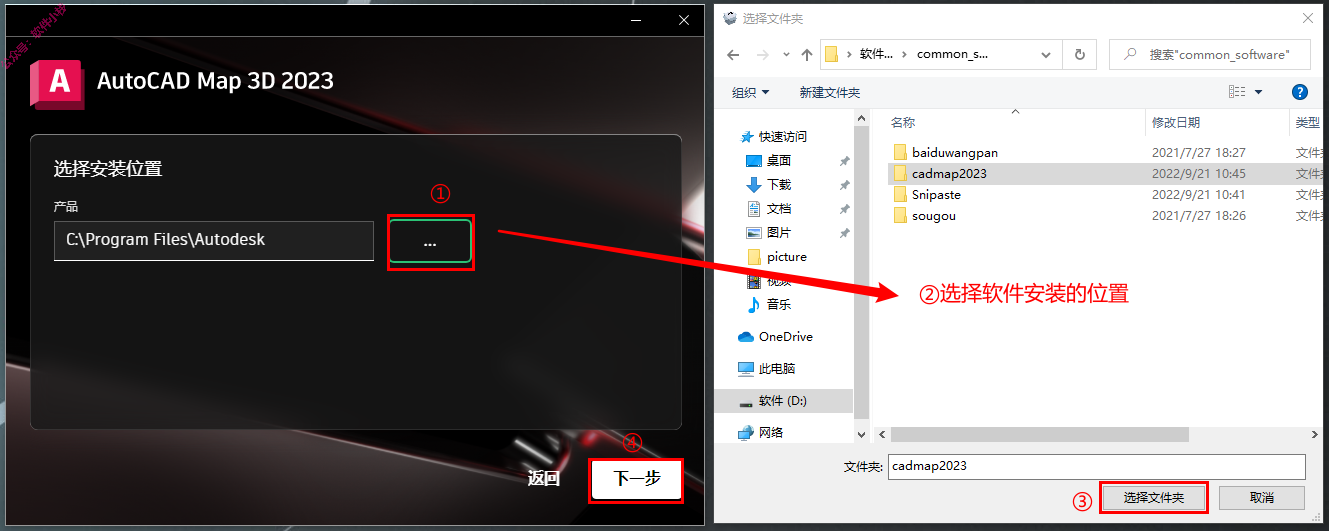
Task: Sort by the 名称 column header
Action: pos(903,122)
